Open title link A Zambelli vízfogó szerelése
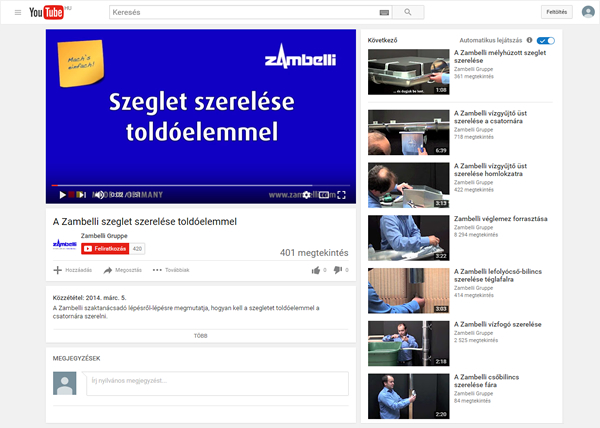Screen dimensions: 600x428 pos(497,324)
